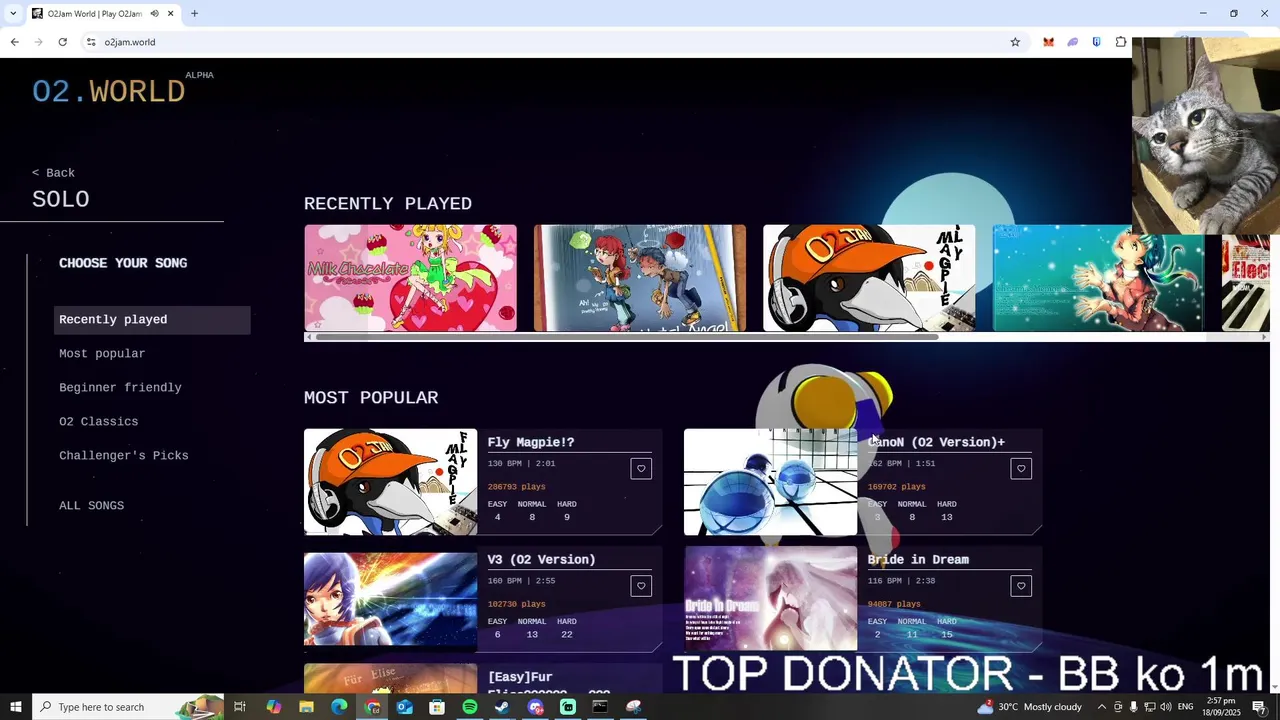
Task: Go to previous menu via < Back
Action: [x=53, y=173]
